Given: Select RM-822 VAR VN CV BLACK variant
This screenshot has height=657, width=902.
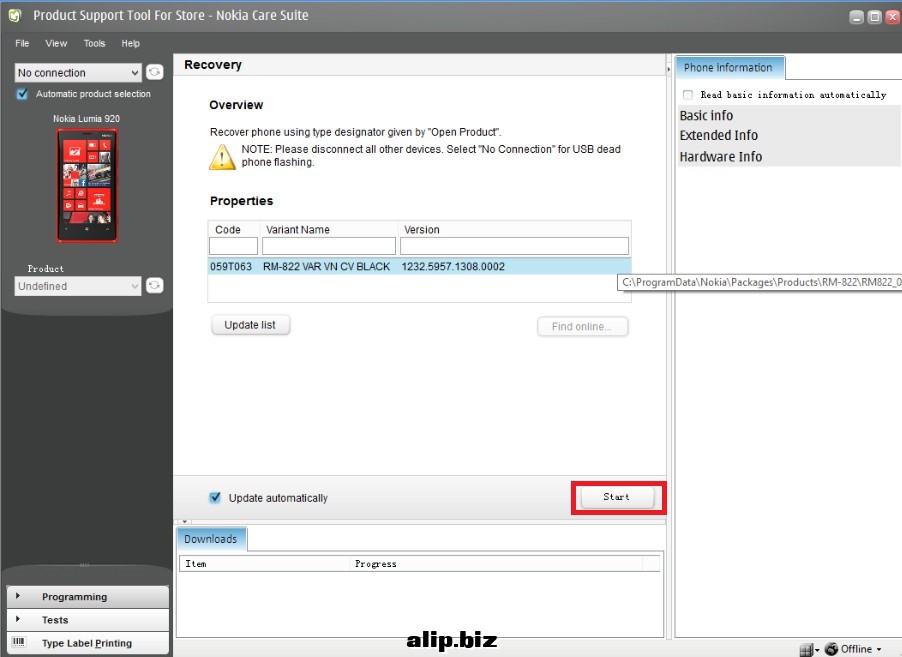Looking at the screenshot, I should tap(327, 266).
